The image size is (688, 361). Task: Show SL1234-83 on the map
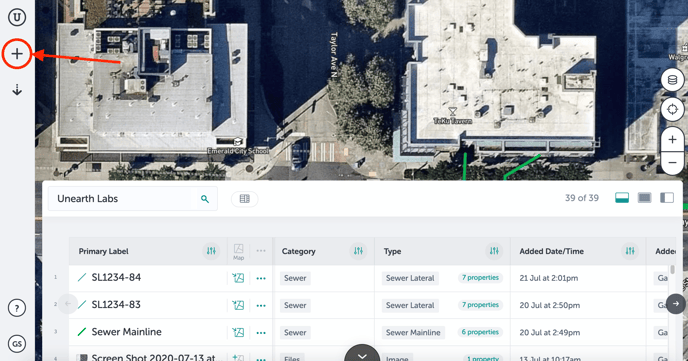point(238,305)
